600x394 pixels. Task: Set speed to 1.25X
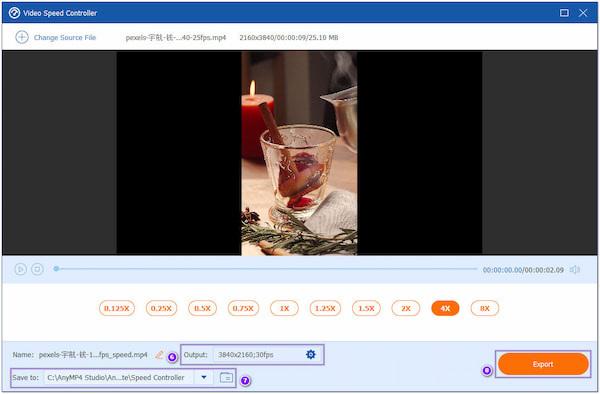325,308
